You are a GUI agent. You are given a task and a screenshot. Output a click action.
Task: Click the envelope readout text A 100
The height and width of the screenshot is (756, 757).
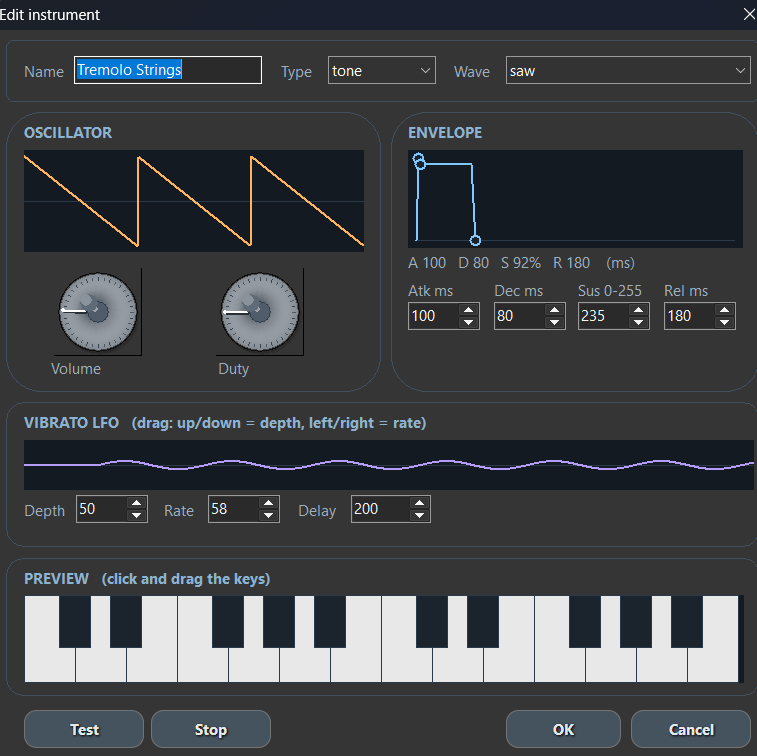click(427, 263)
